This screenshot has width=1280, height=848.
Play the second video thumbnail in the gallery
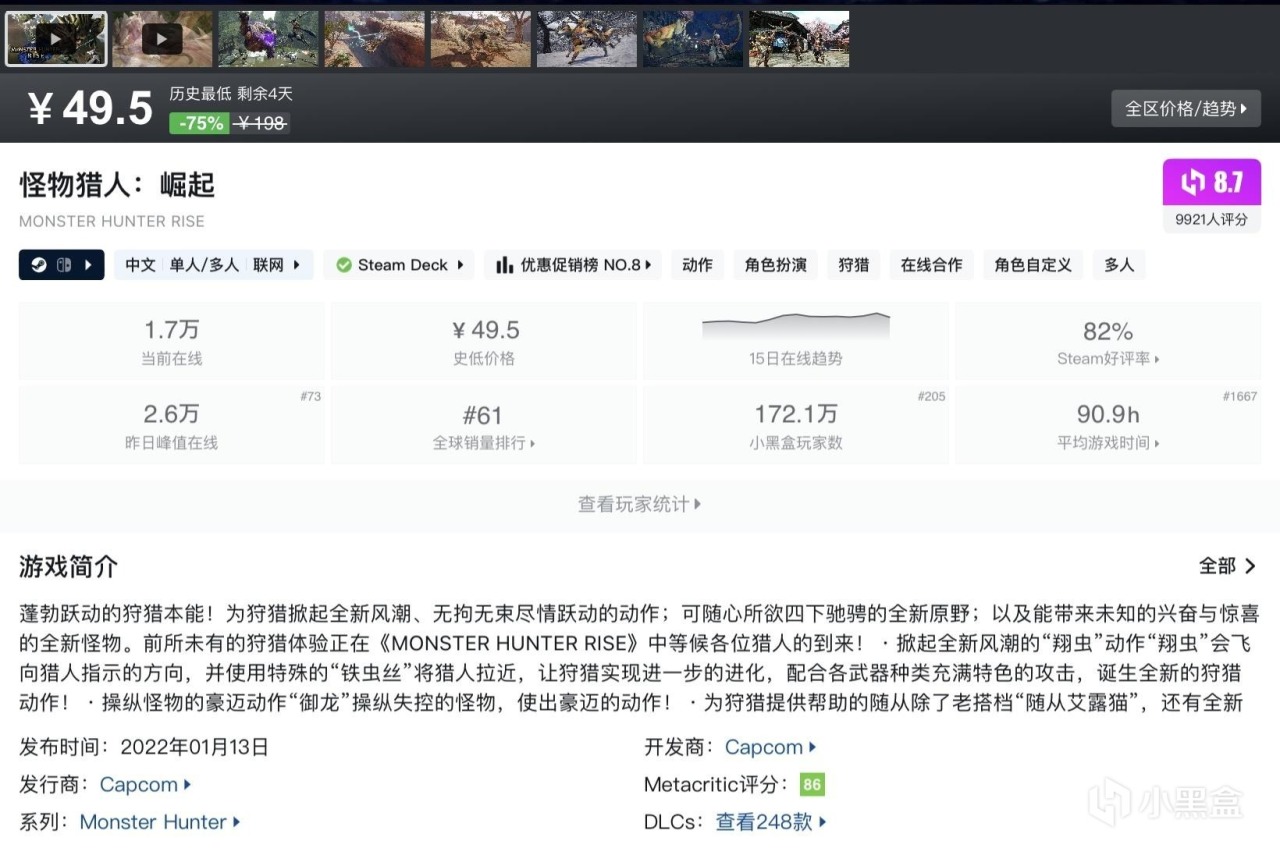[x=162, y=39]
